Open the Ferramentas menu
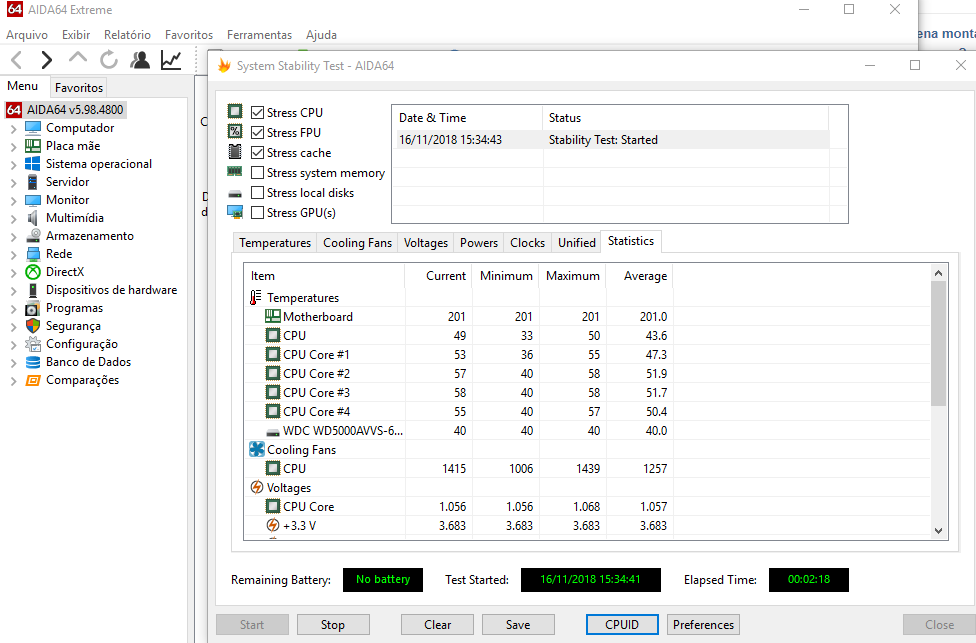The height and width of the screenshot is (643, 976). (259, 35)
